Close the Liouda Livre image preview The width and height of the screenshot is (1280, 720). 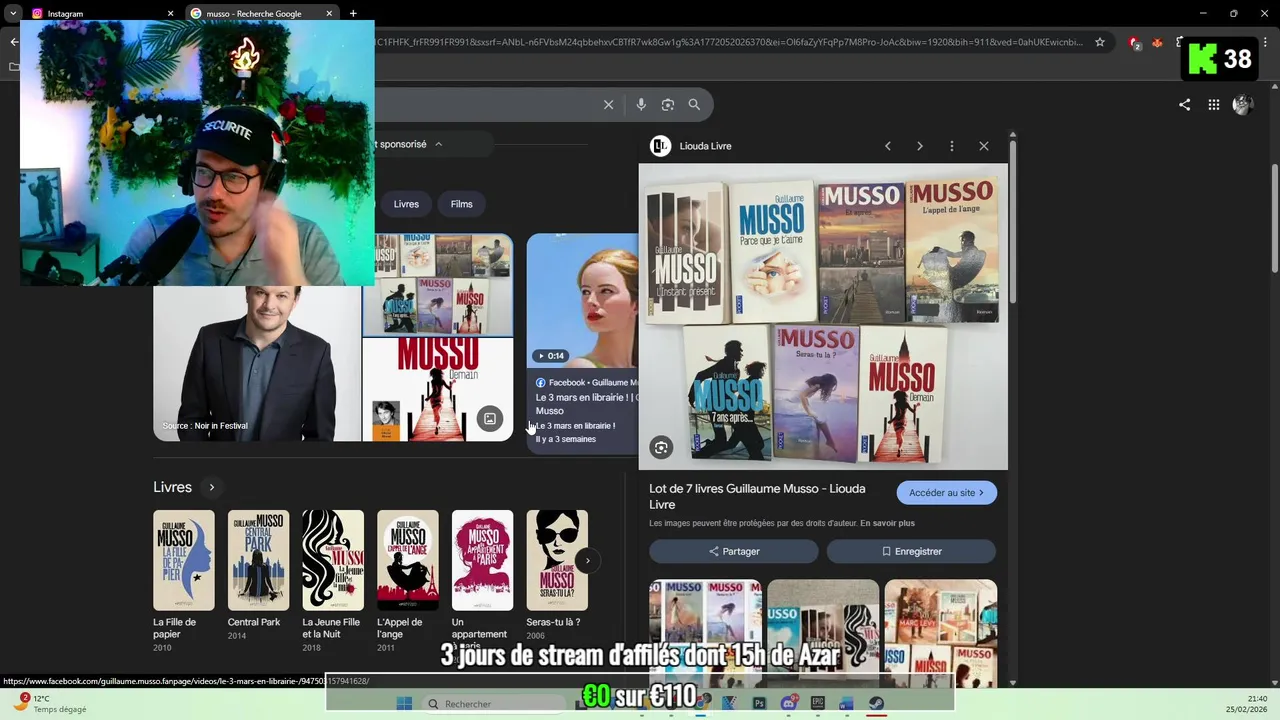(983, 146)
